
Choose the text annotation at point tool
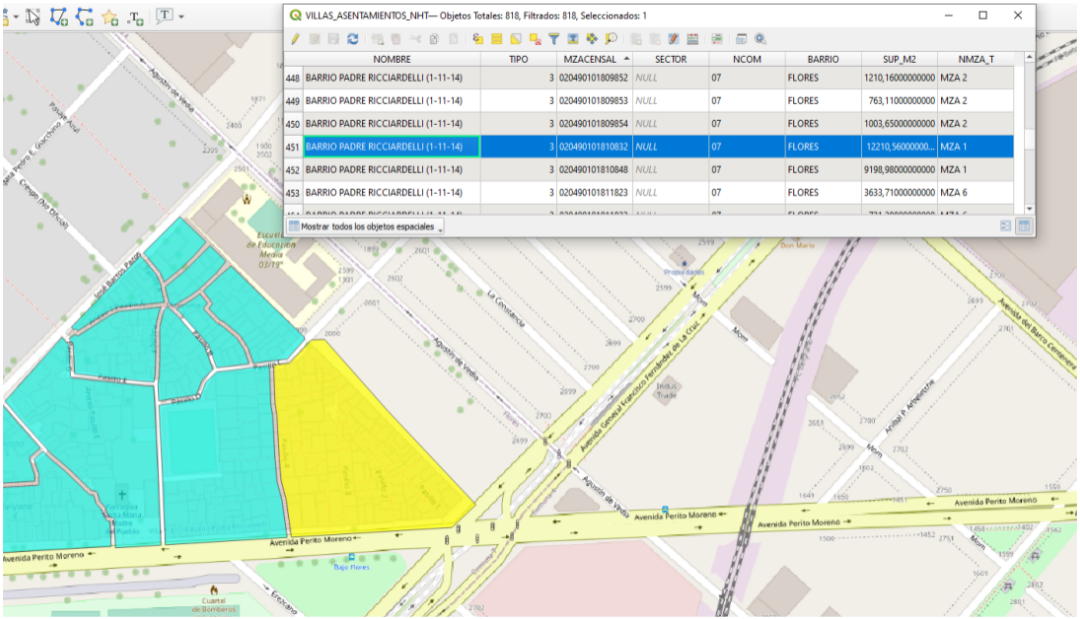[135, 18]
